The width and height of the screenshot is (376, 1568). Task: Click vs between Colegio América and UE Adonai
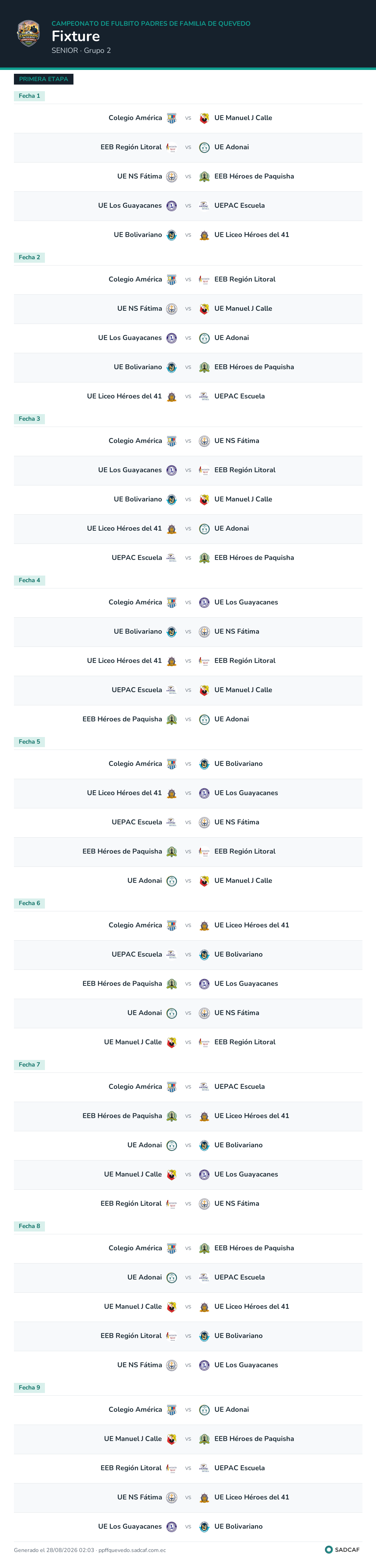coord(188,1410)
